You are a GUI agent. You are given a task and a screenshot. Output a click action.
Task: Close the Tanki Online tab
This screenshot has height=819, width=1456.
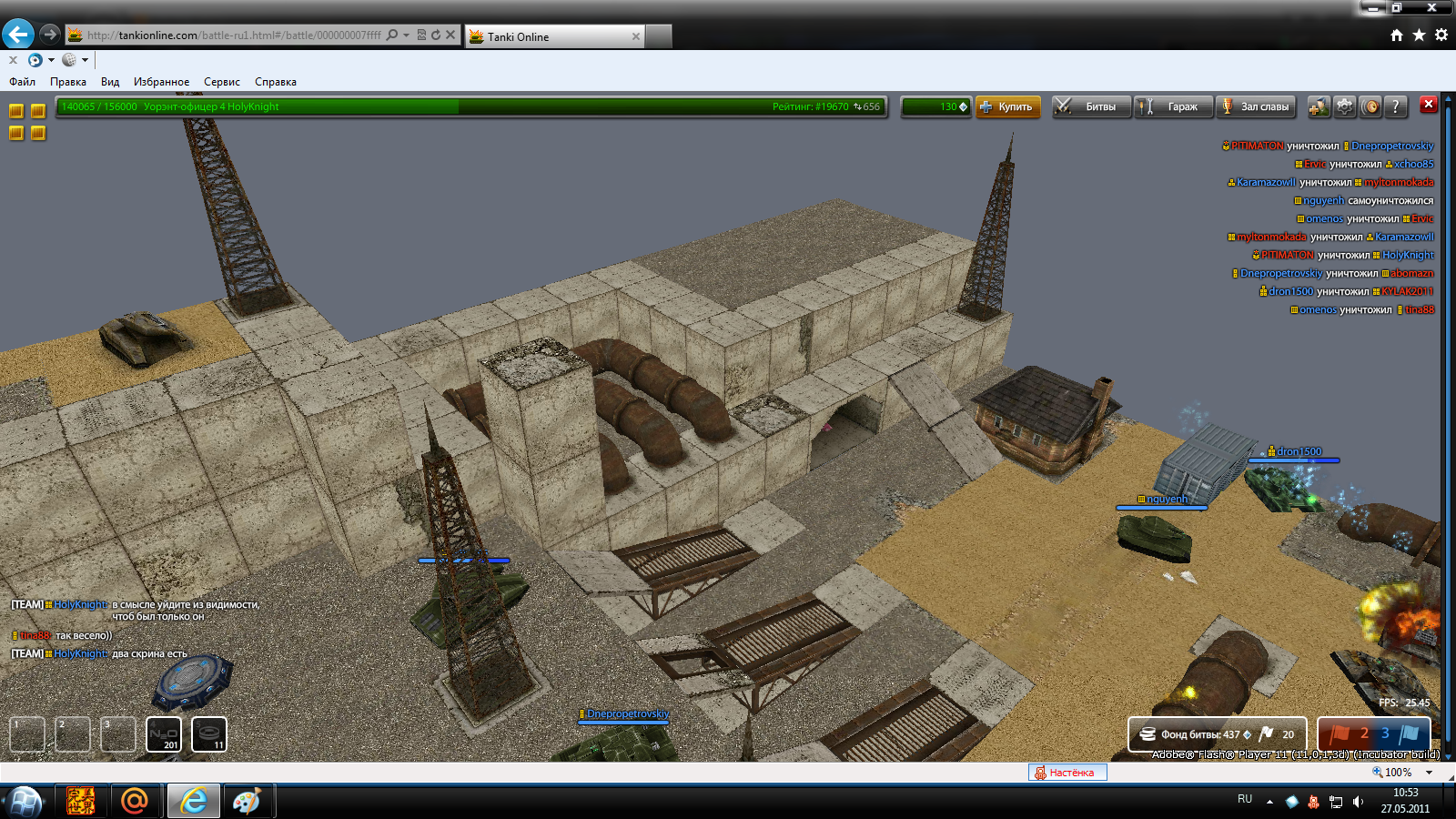pyautogui.click(x=635, y=36)
